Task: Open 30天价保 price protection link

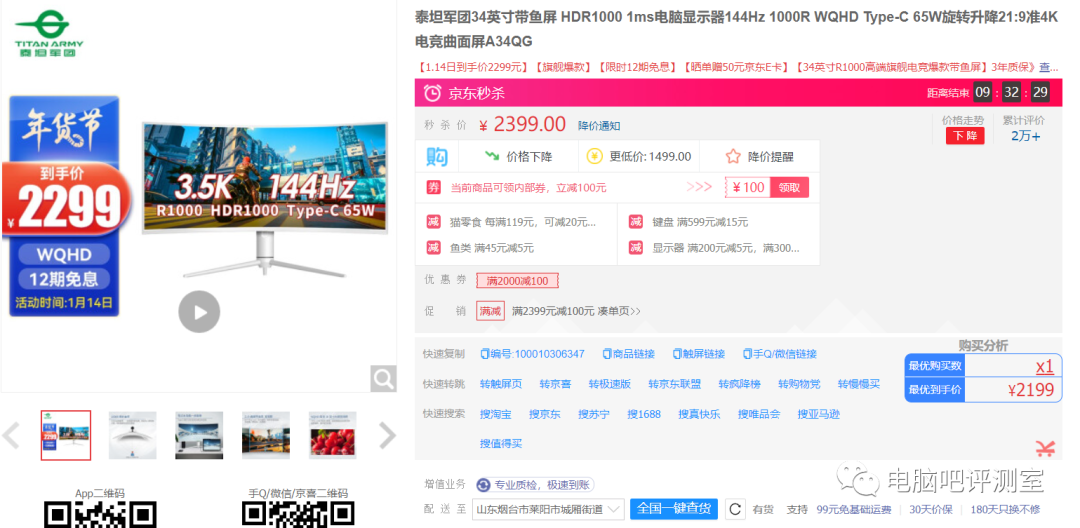Action: click(931, 510)
